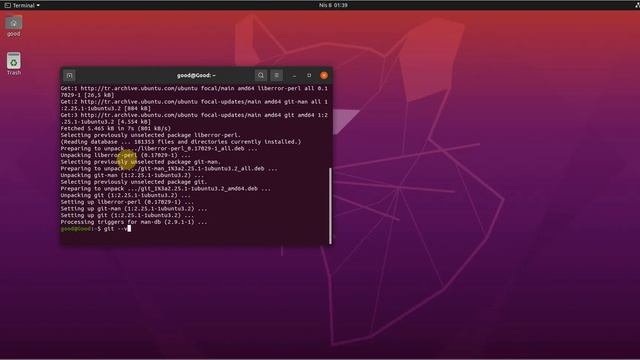Click the '(Reading database ...' line
This screenshot has height=360, width=640.
pos(181,142)
